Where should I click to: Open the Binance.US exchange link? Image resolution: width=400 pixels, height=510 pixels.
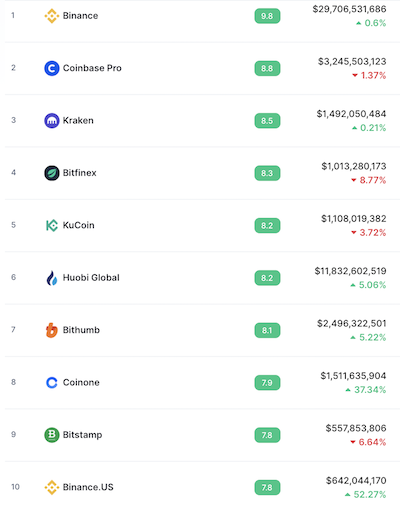click(x=88, y=487)
